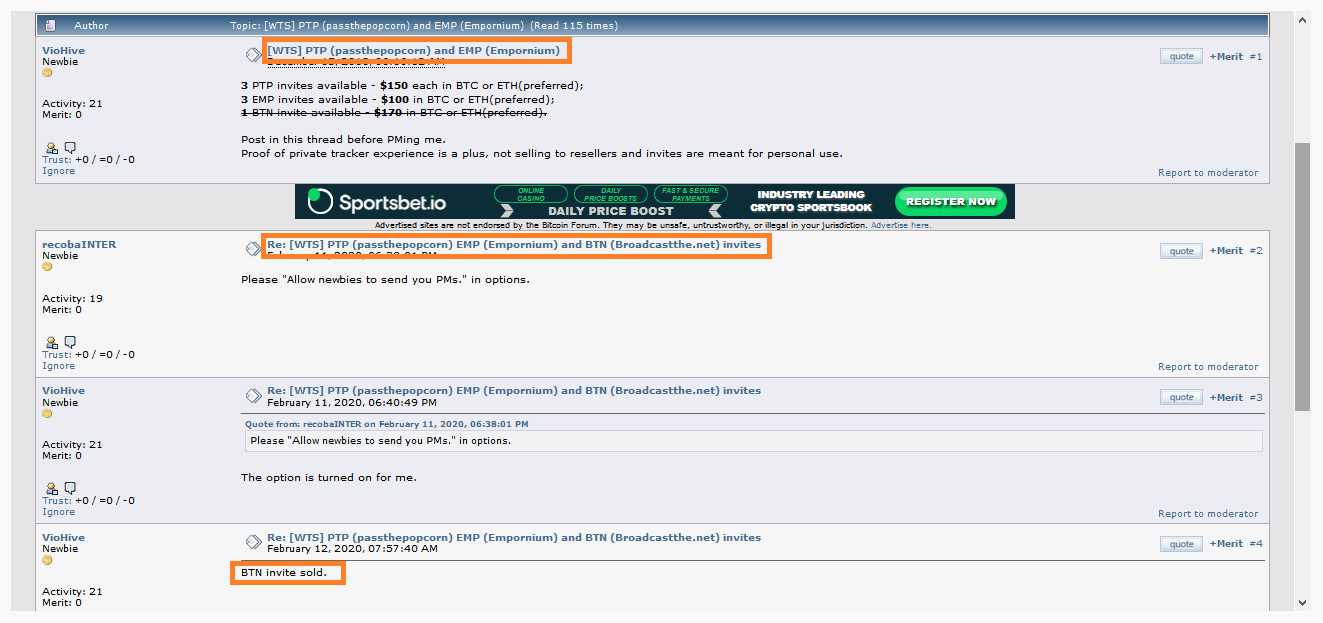
Task: Give +Merit to post #1
Action: 1226,57
